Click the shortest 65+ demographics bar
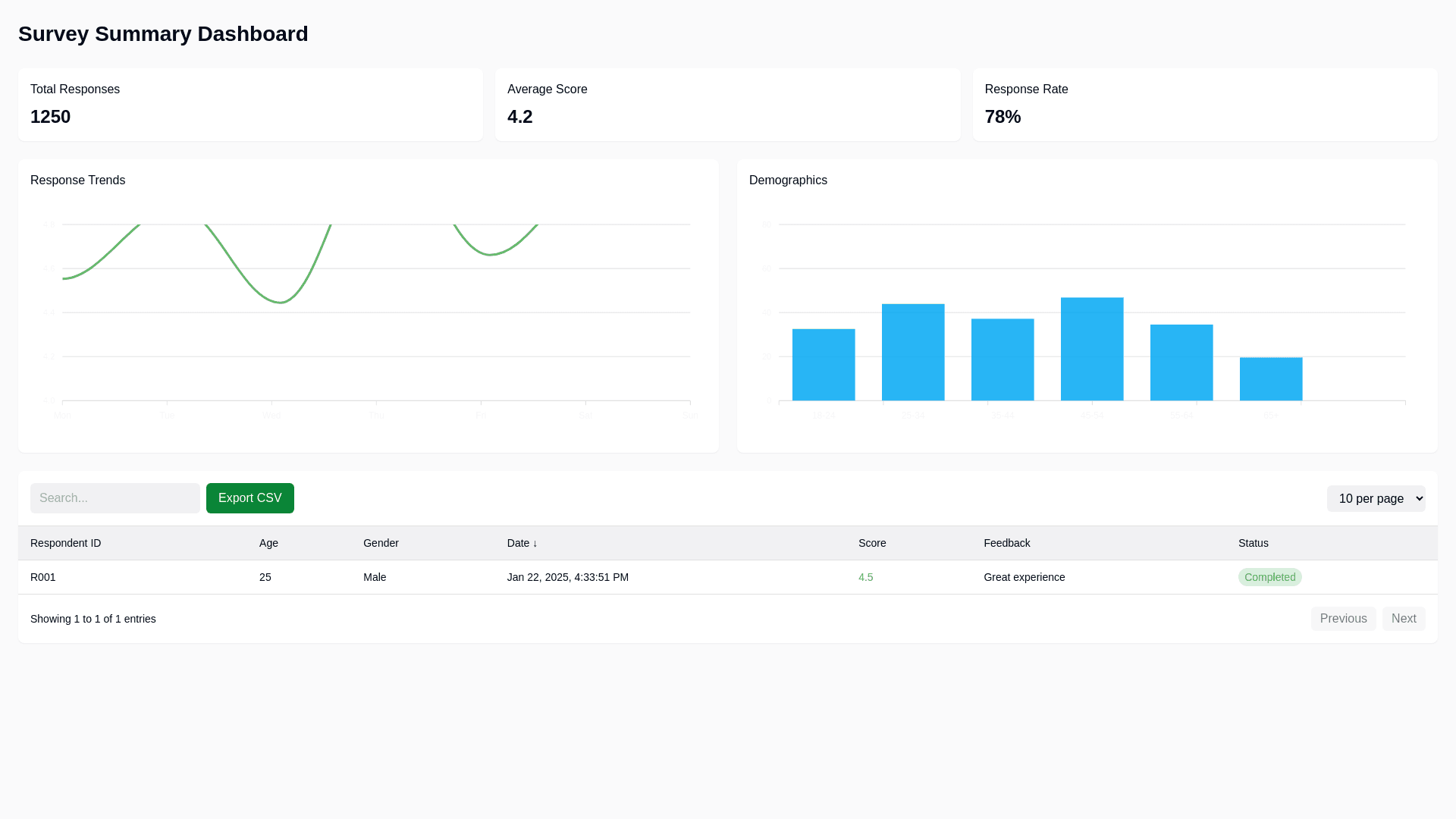The height and width of the screenshot is (819, 1456). pos(1270,379)
